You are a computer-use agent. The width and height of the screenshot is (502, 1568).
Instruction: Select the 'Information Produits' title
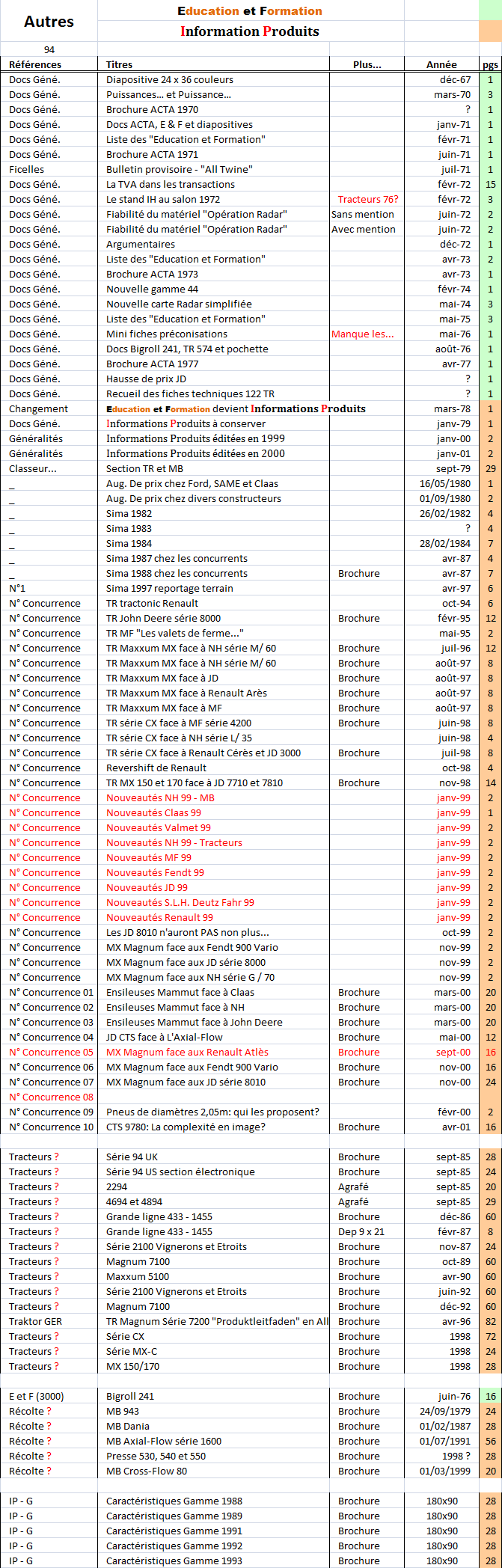[250, 31]
